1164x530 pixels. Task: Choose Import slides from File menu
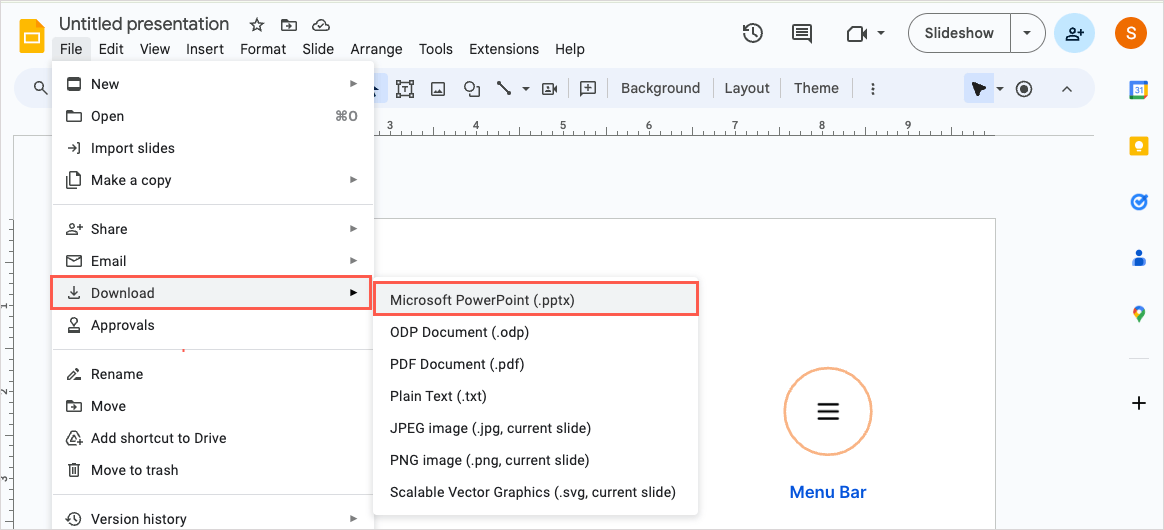click(x=212, y=148)
